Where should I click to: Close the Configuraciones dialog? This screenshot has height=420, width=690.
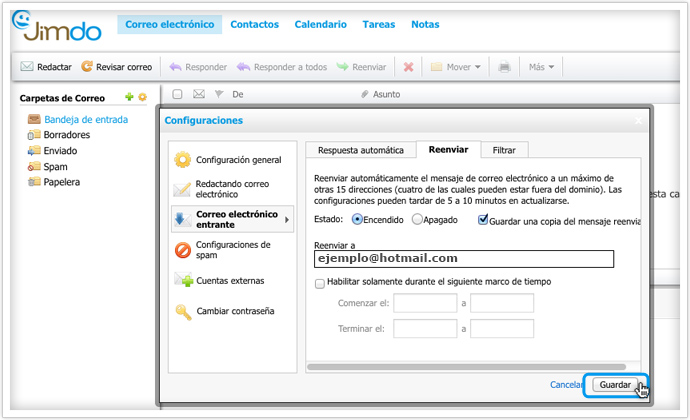(639, 121)
